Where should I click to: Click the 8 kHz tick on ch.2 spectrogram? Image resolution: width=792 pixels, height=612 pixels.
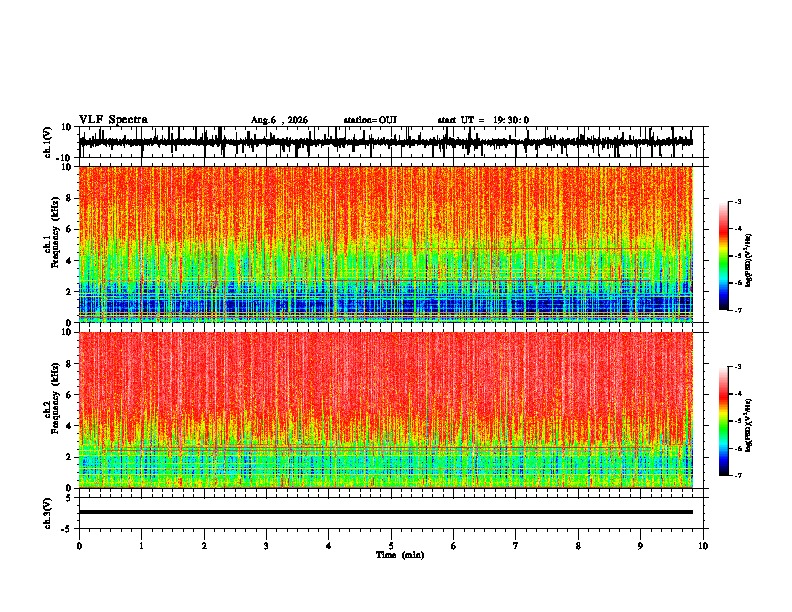point(69,364)
